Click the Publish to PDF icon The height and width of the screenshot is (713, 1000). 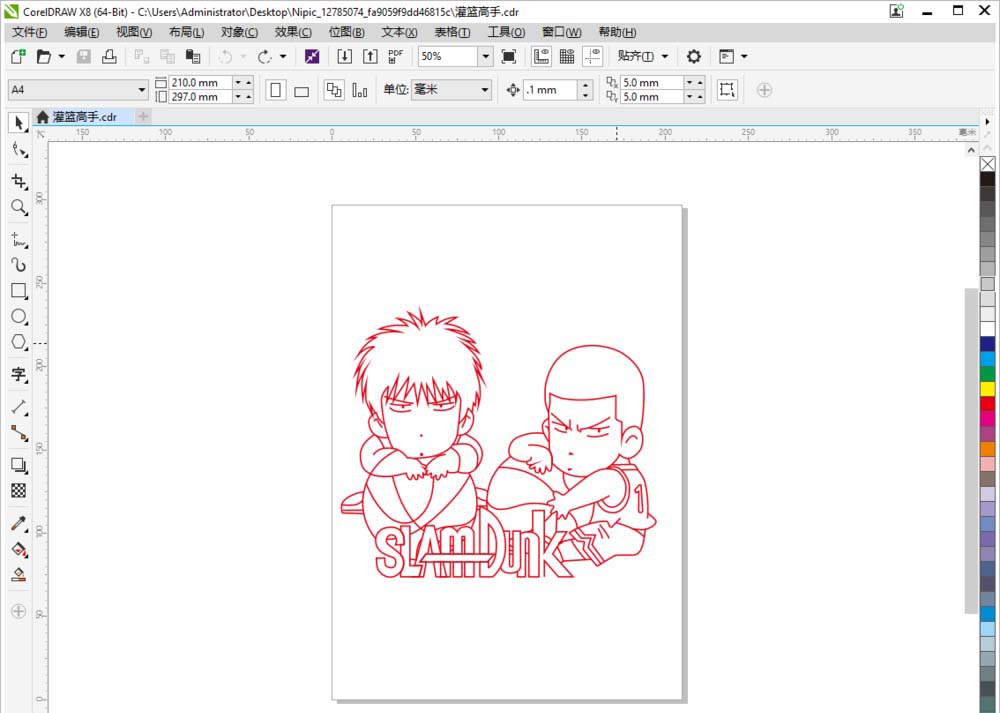(x=395, y=56)
